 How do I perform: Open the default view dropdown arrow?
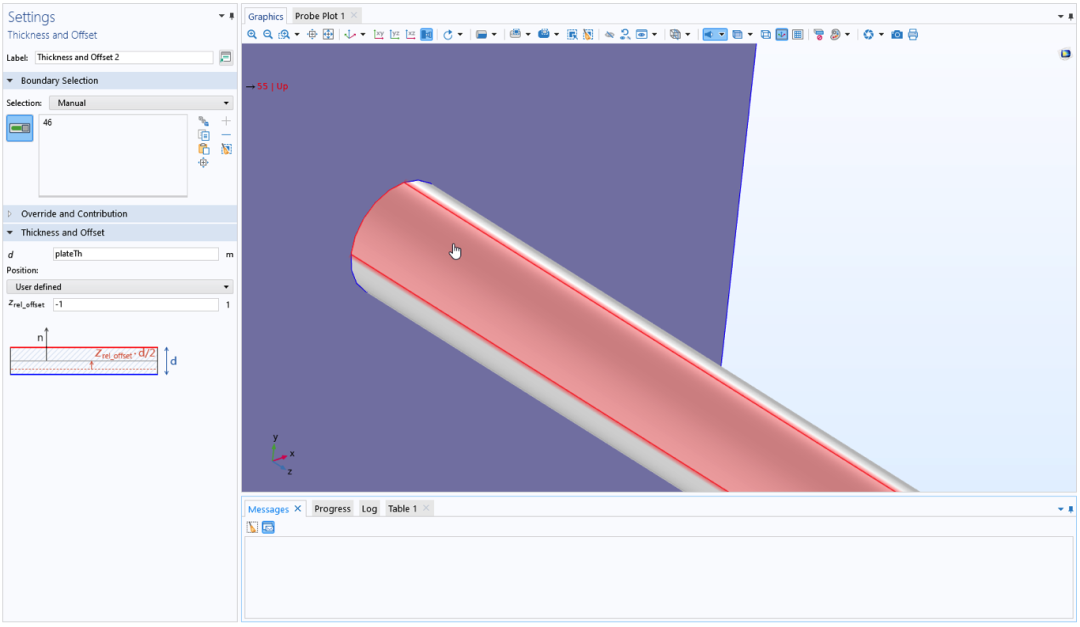pos(363,34)
